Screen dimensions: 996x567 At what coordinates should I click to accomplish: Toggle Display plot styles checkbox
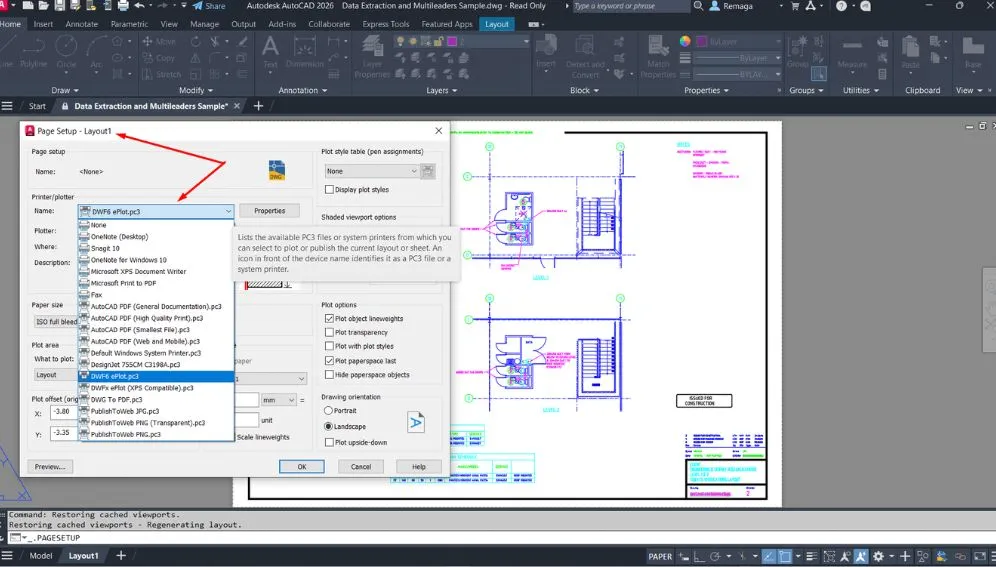click(330, 189)
